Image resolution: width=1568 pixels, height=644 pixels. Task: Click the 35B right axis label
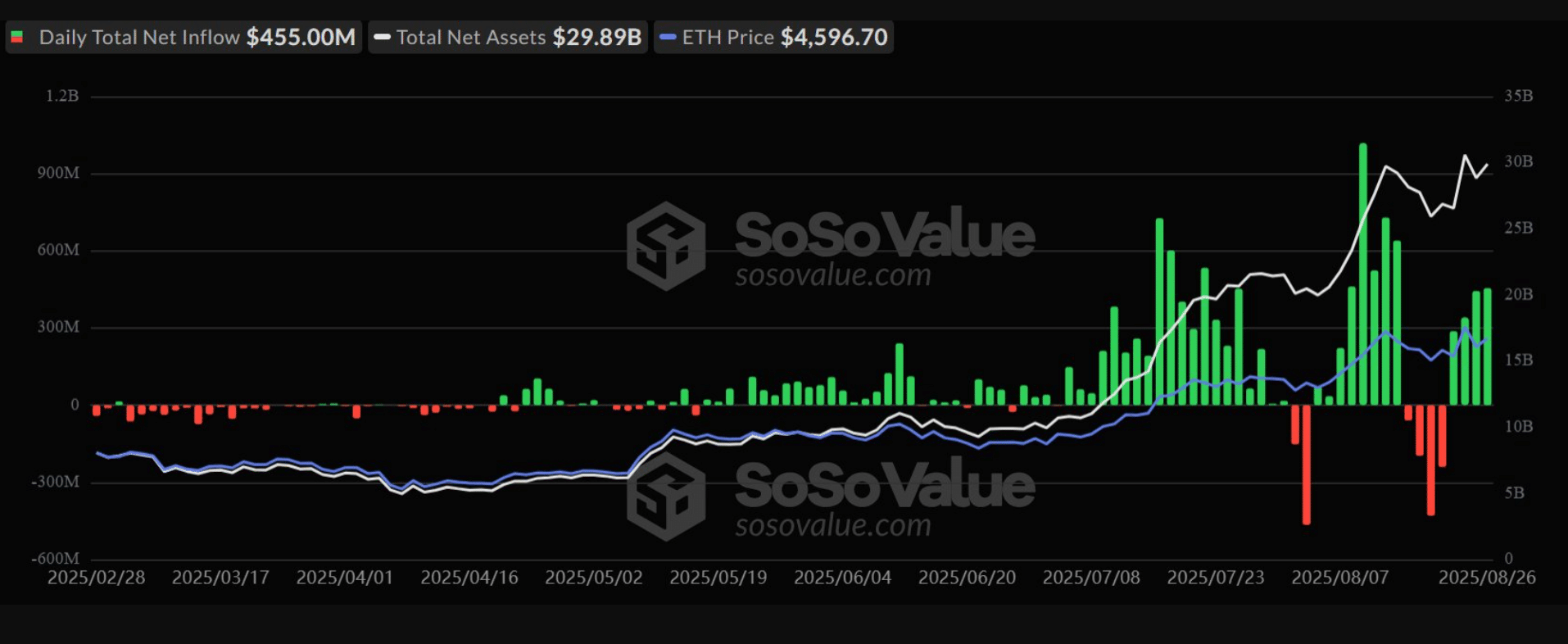[x=1518, y=97]
